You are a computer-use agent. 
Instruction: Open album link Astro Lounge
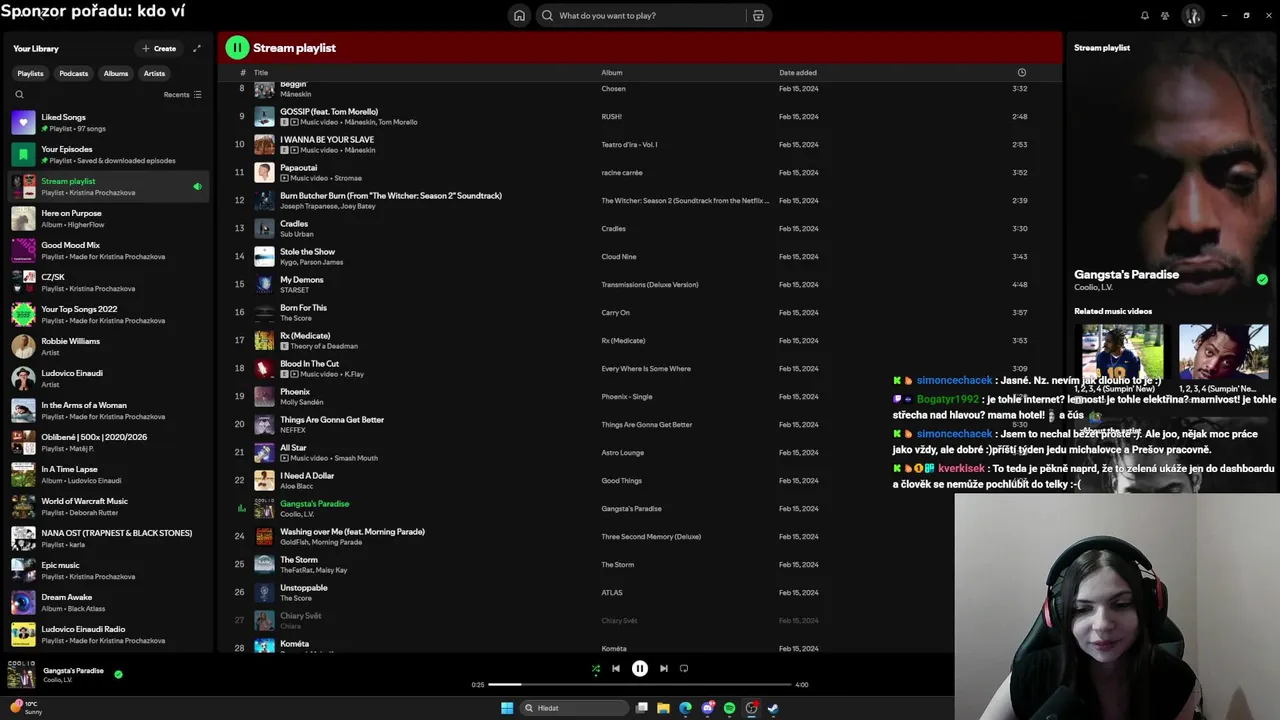coord(622,452)
